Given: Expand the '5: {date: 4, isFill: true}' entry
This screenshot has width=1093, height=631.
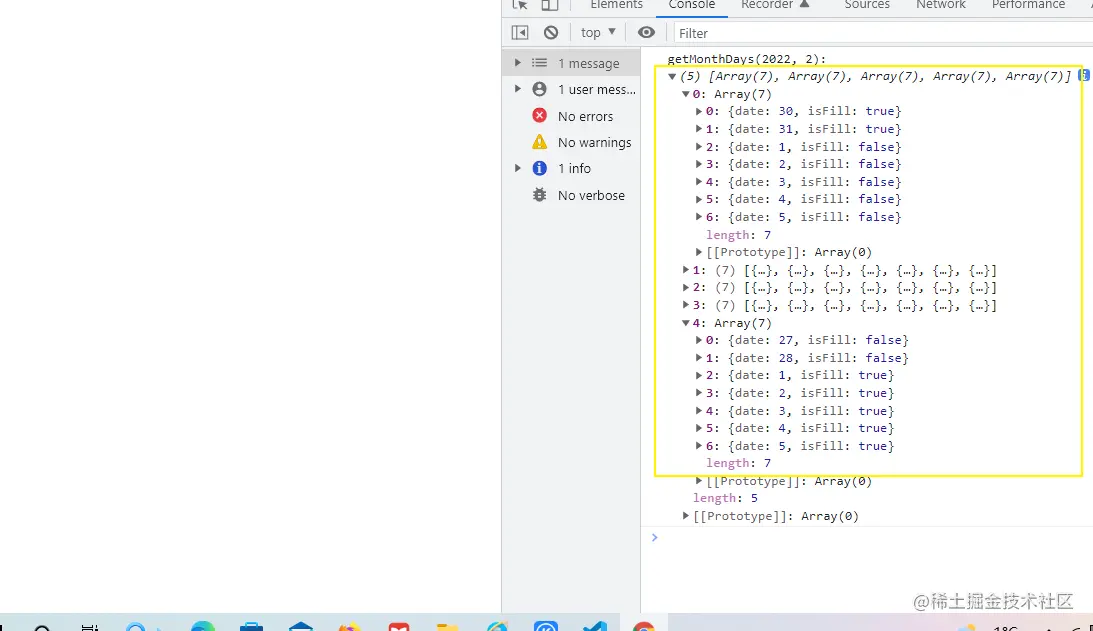Looking at the screenshot, I should coord(698,428).
